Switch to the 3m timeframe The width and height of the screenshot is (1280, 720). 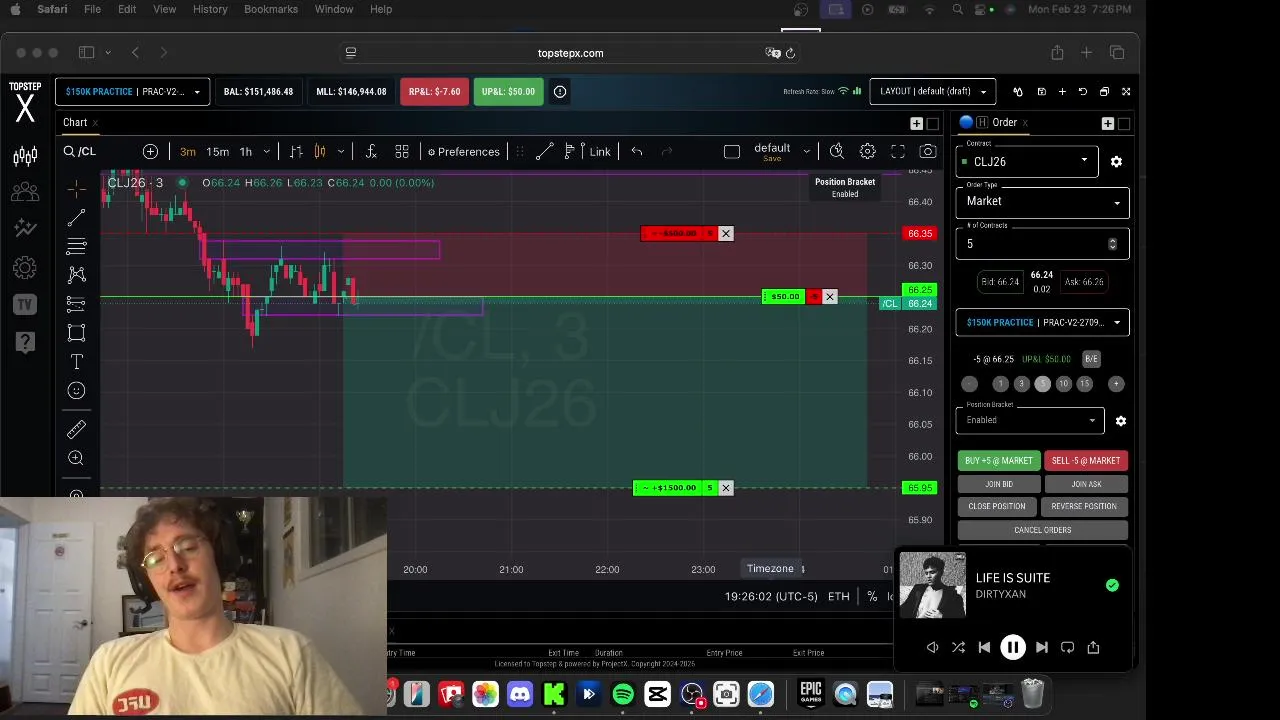(188, 152)
